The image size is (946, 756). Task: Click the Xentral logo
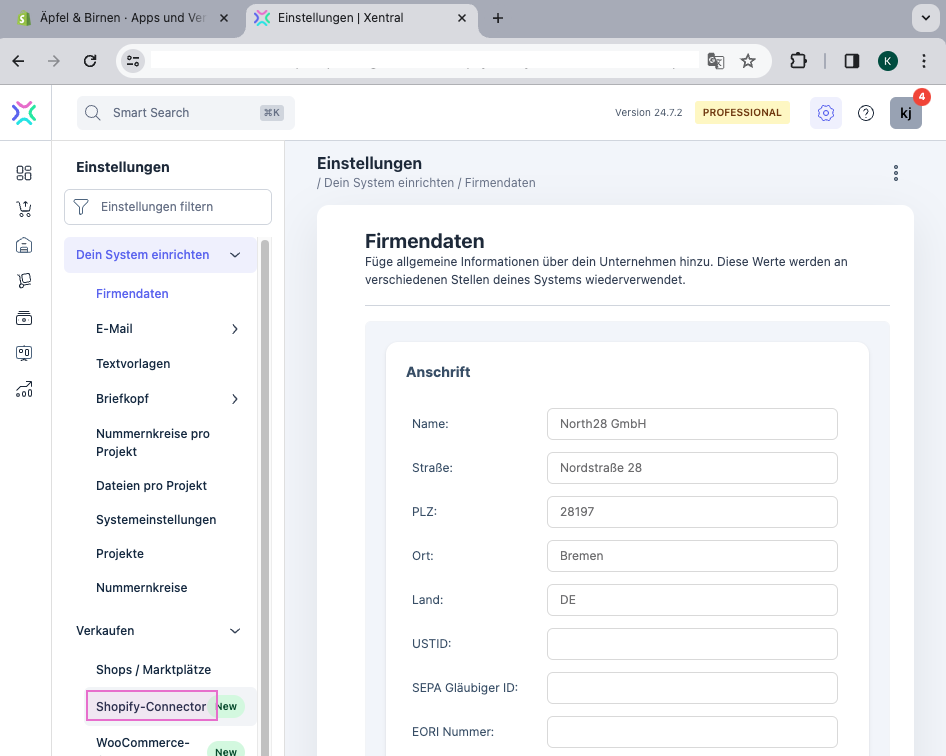(24, 113)
